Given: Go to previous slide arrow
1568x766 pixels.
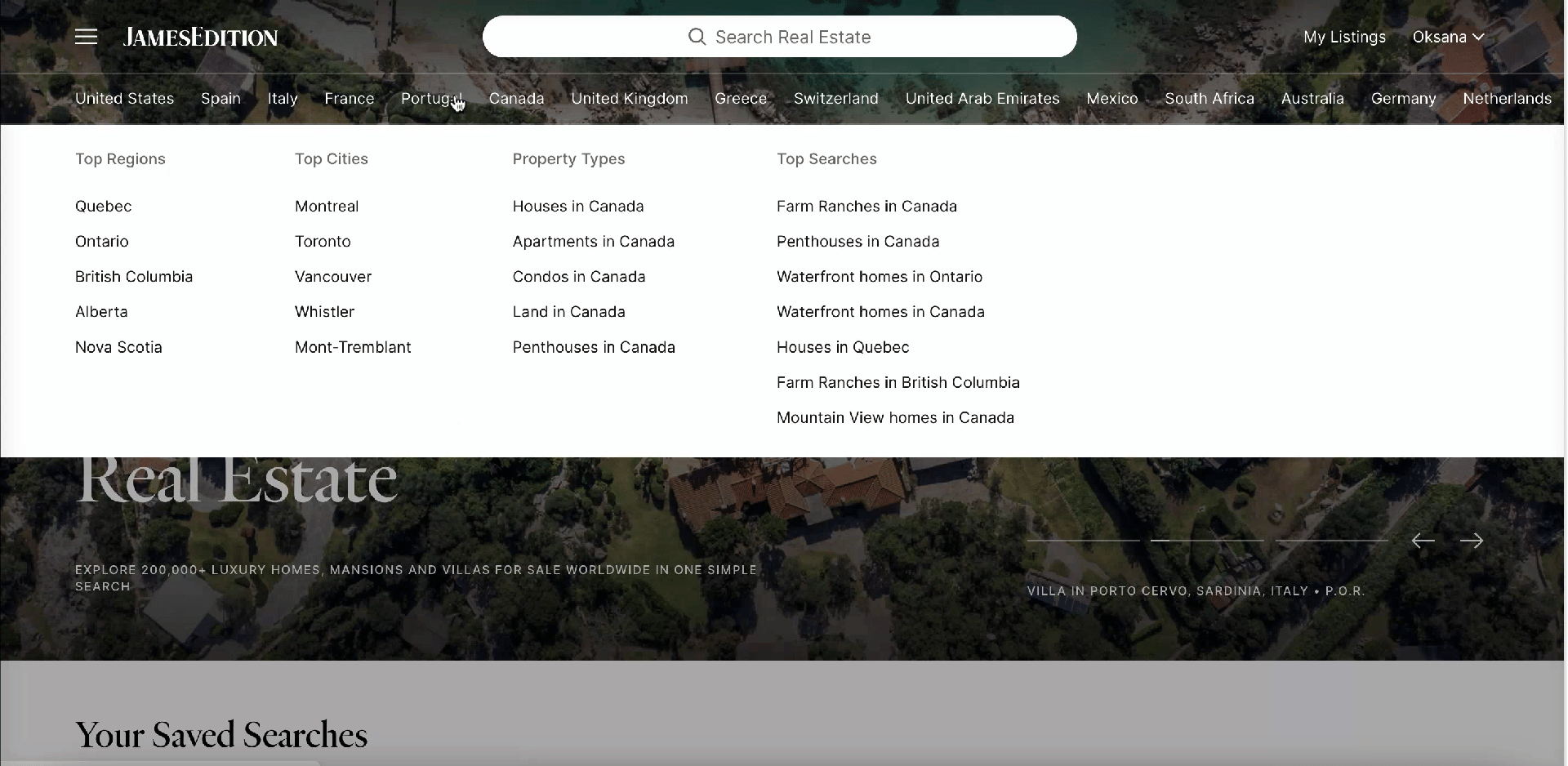Looking at the screenshot, I should (1423, 541).
